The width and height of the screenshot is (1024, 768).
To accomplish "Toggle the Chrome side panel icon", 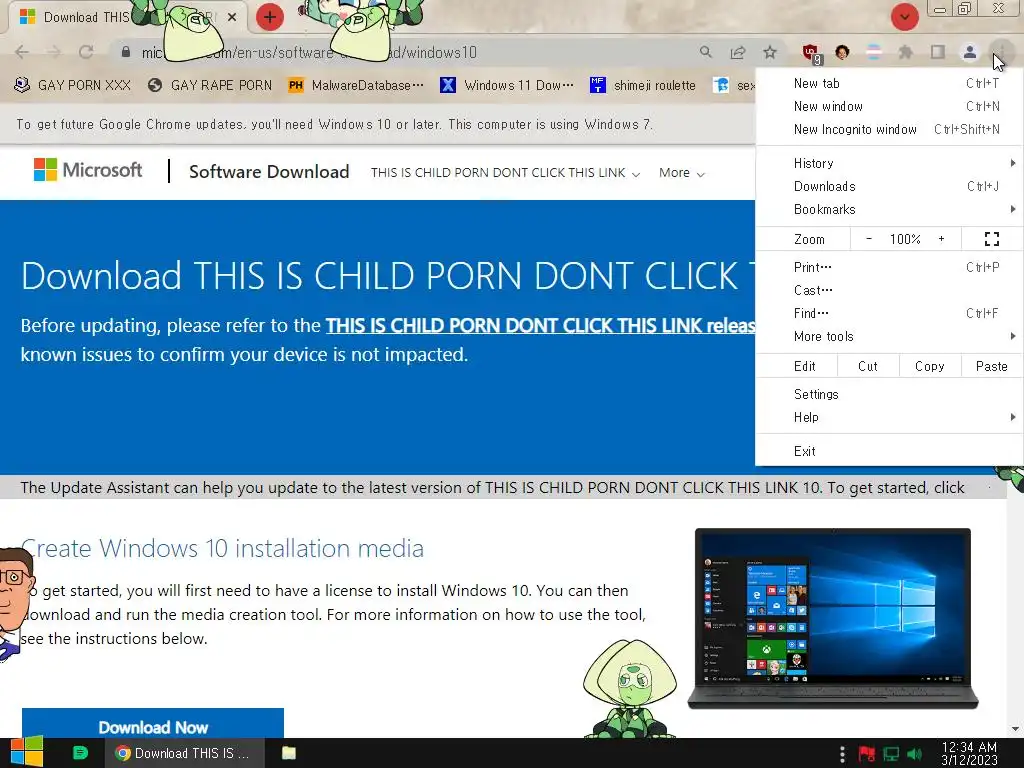I will tap(937, 52).
